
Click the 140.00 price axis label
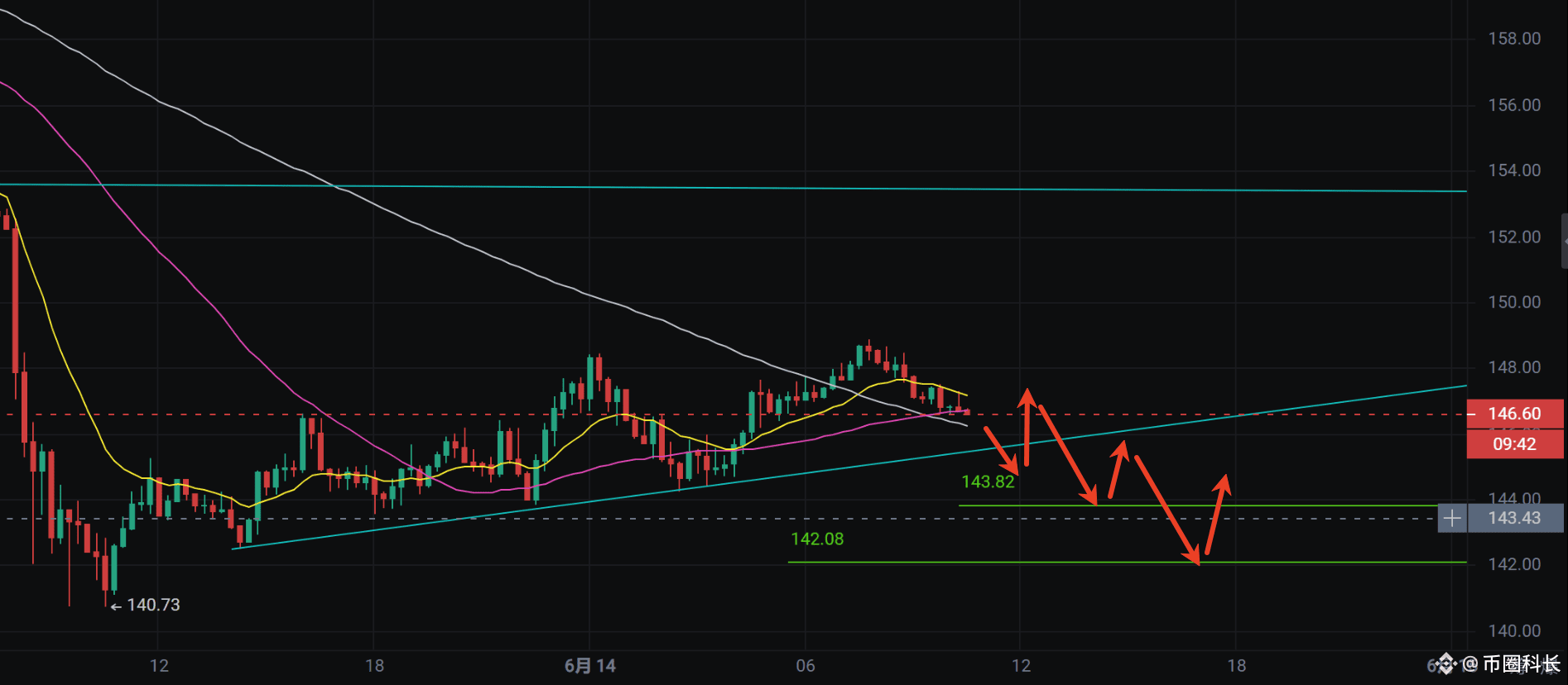pos(1514,631)
